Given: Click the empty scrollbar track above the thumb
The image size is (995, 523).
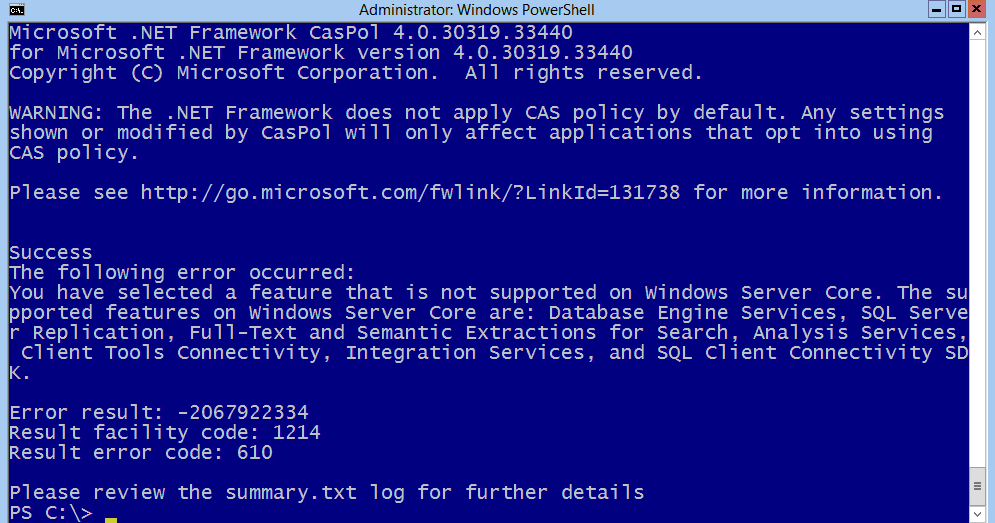Looking at the screenshot, I should click(x=977, y=254).
